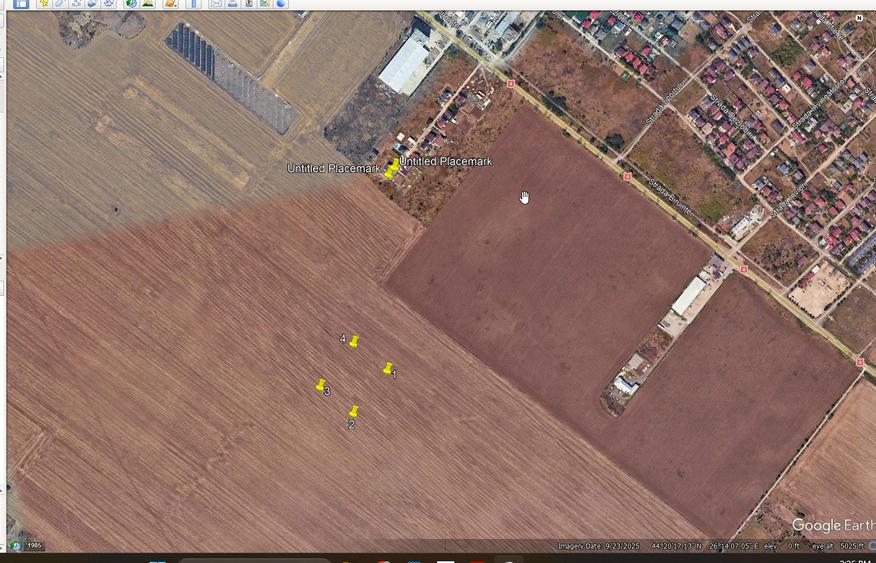
Task: Select the Add Path tool
Action: 76,3
